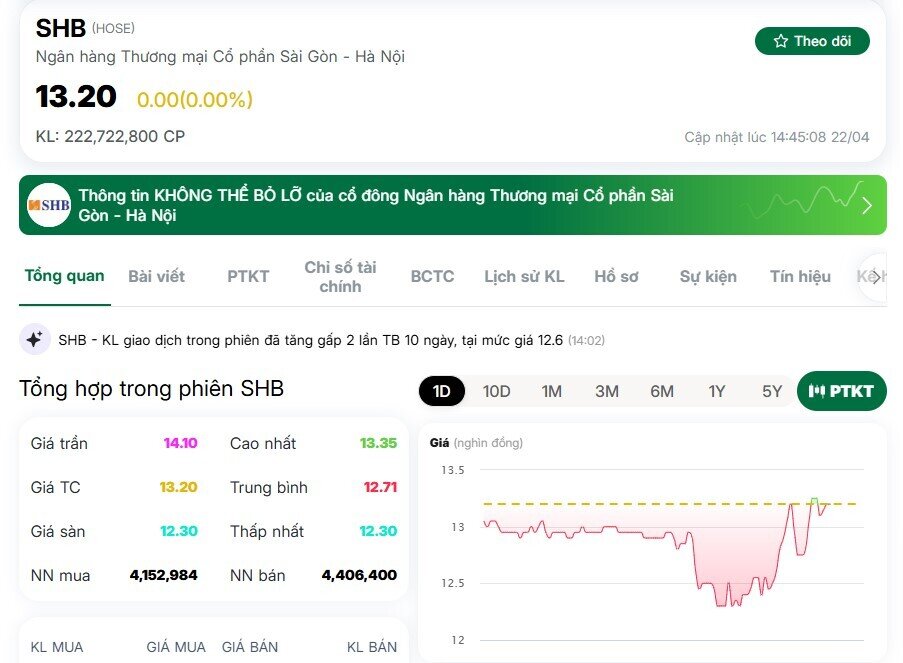Click the current price 13.20
The width and height of the screenshot is (903, 663).
coord(76,96)
